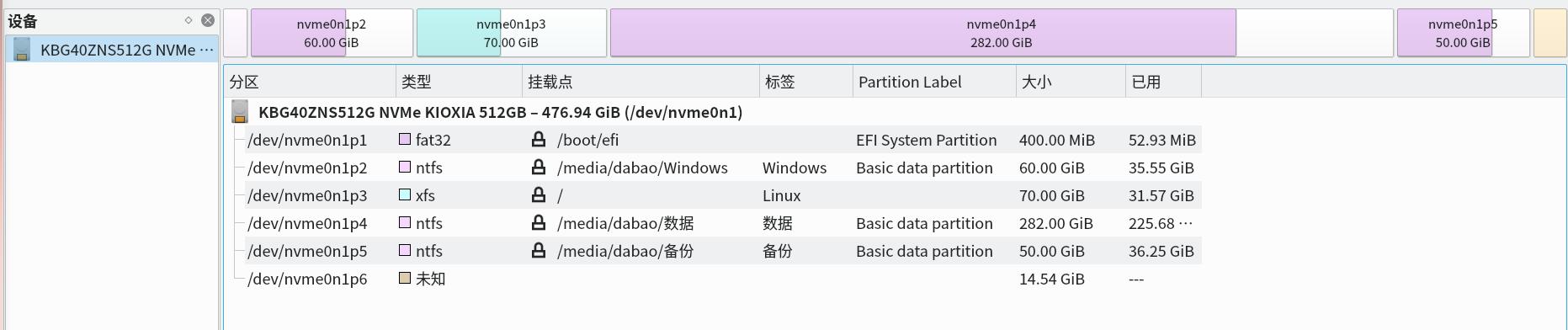Select nvme0n1p2 60.00 GiB graph block

point(332,33)
